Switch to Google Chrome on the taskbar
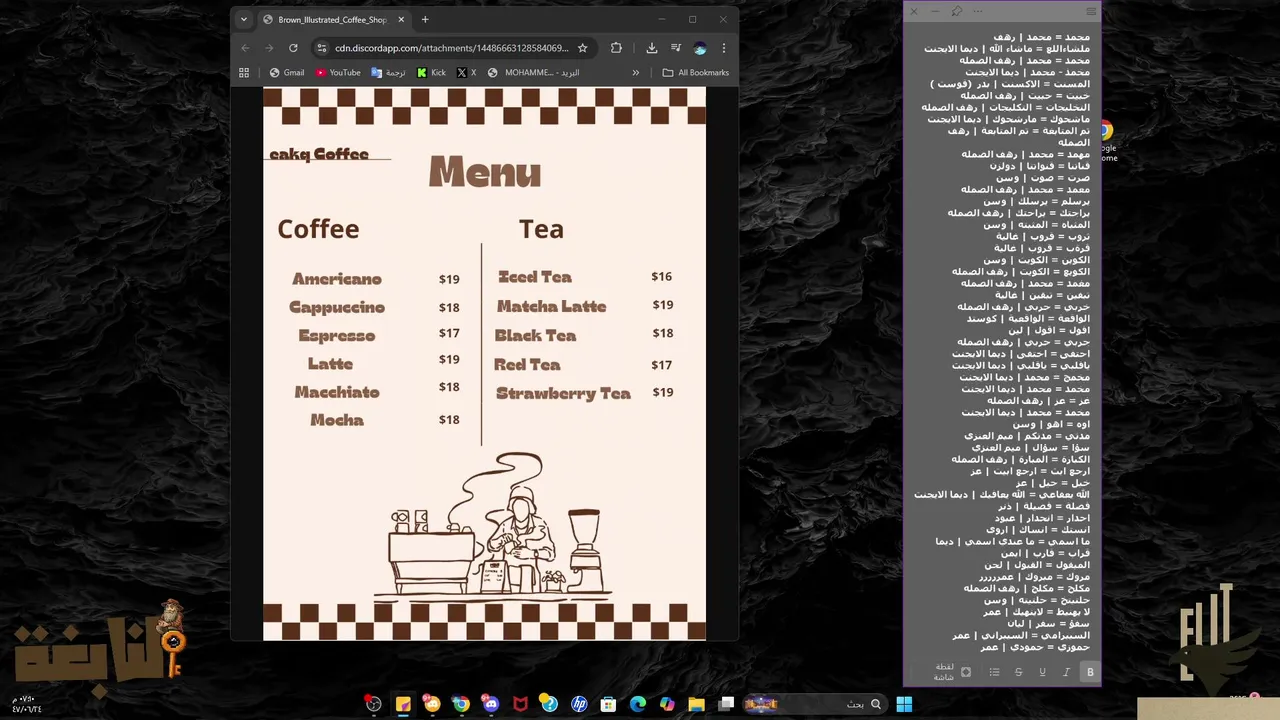Viewport: 1280px width, 720px height. (x=461, y=704)
